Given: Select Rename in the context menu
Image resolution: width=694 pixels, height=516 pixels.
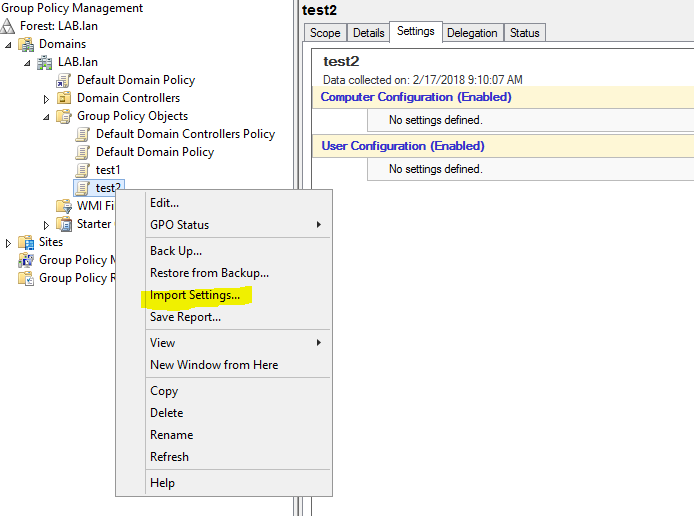Looking at the screenshot, I should 224,435.
